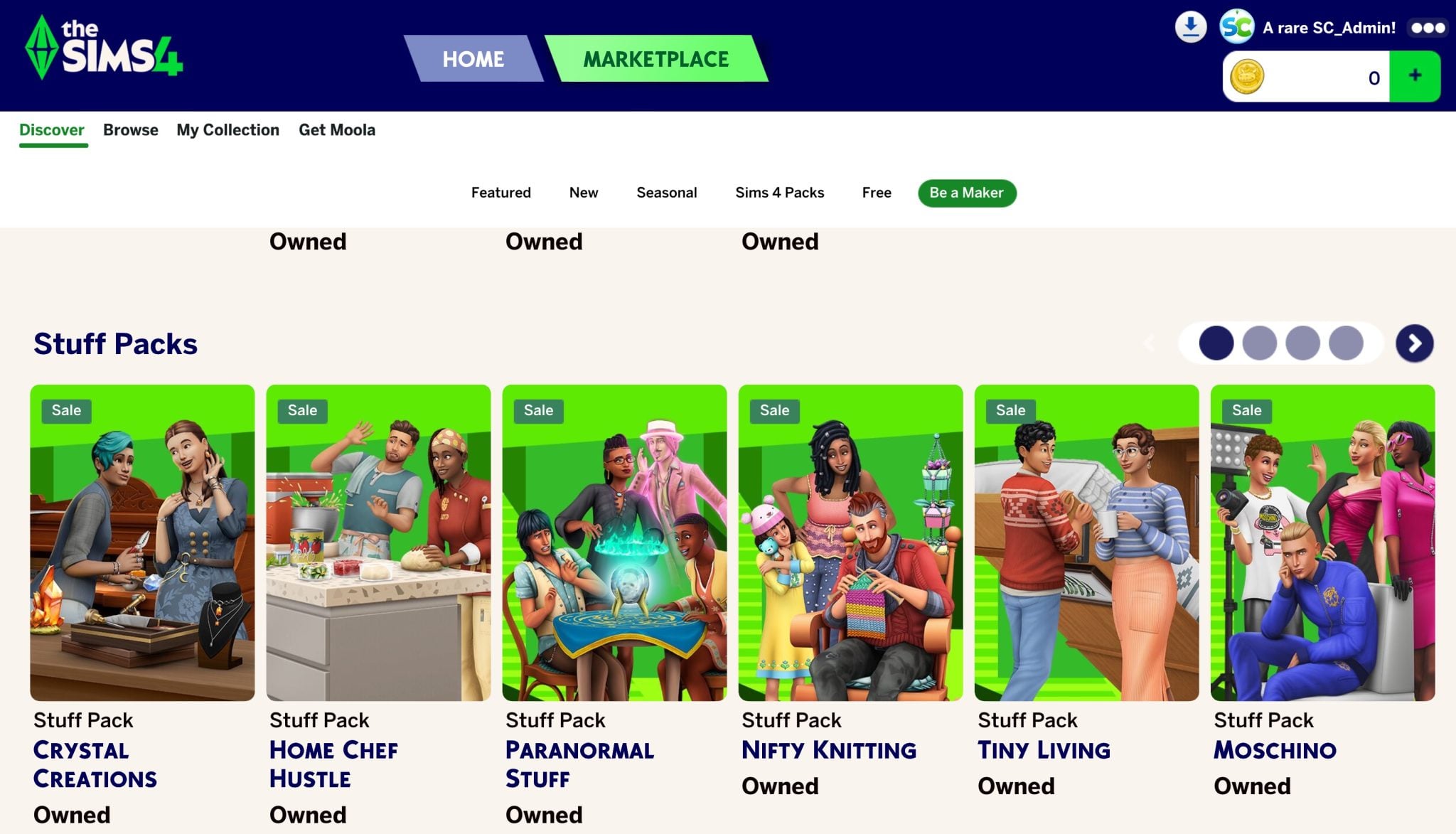Select the second carousel page dot
Viewport: 1456px width, 834px height.
[1259, 343]
